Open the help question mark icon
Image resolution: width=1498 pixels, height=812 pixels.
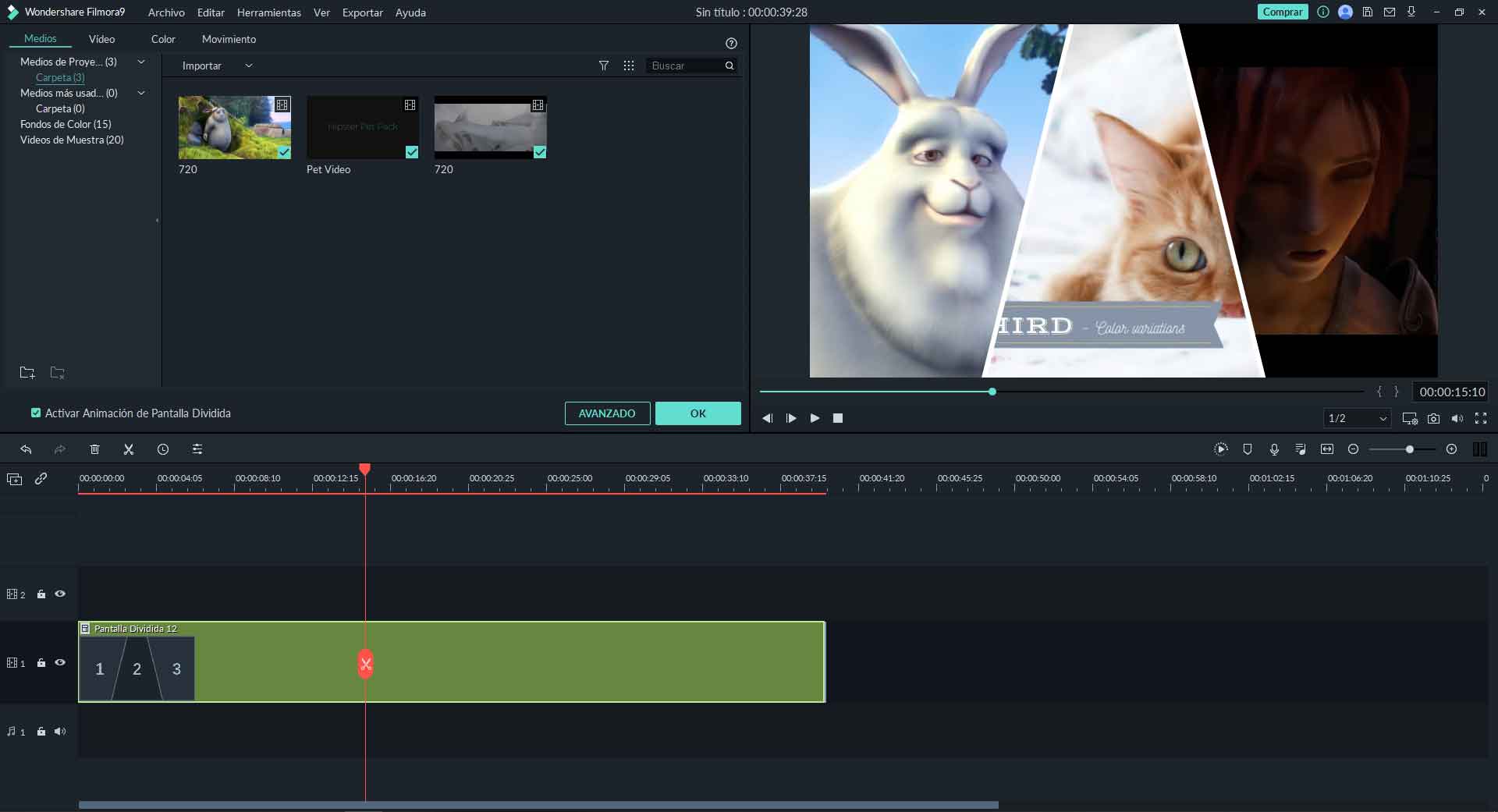pos(731,44)
